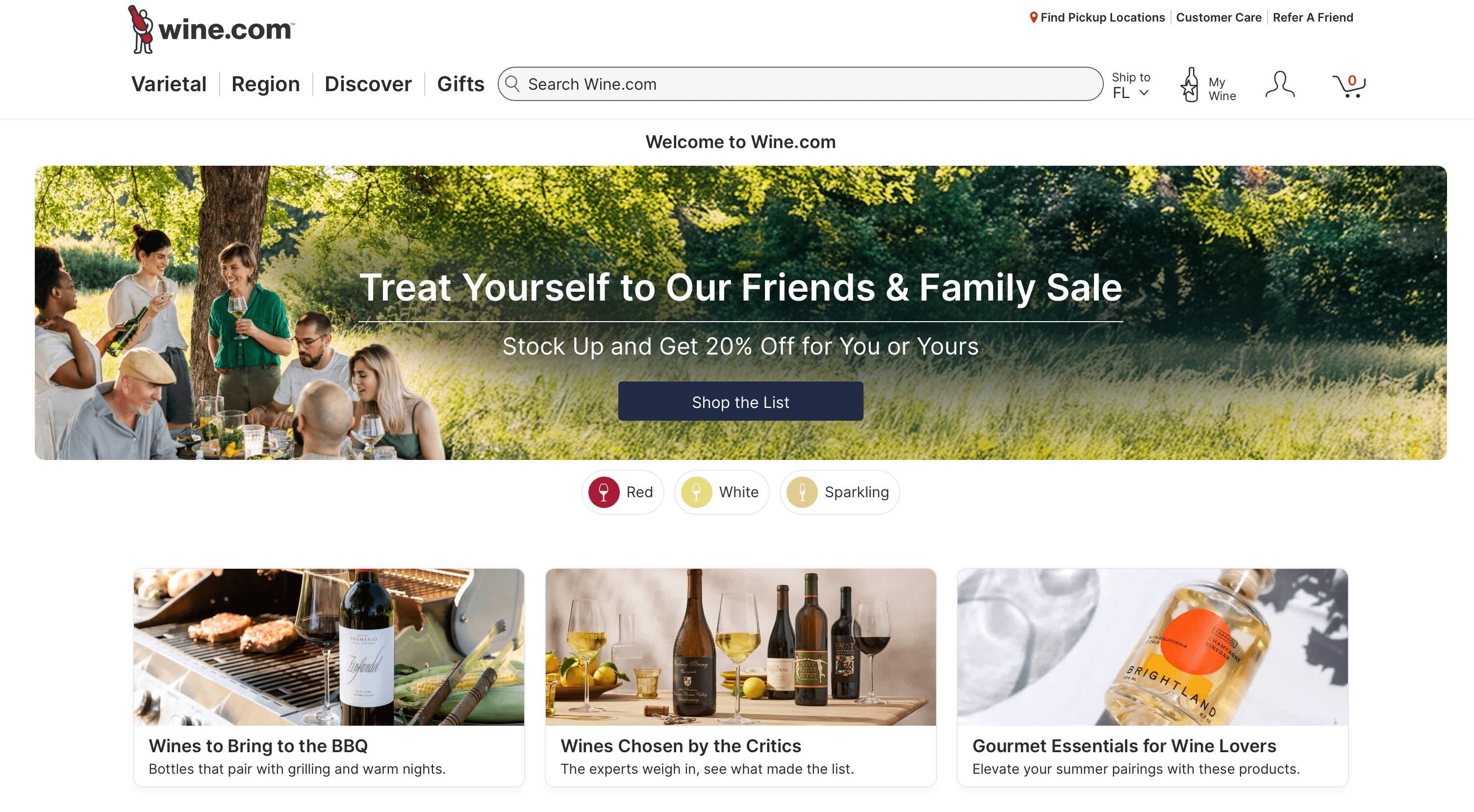
Task: Expand the Ship to FL dropdown
Action: (1131, 85)
